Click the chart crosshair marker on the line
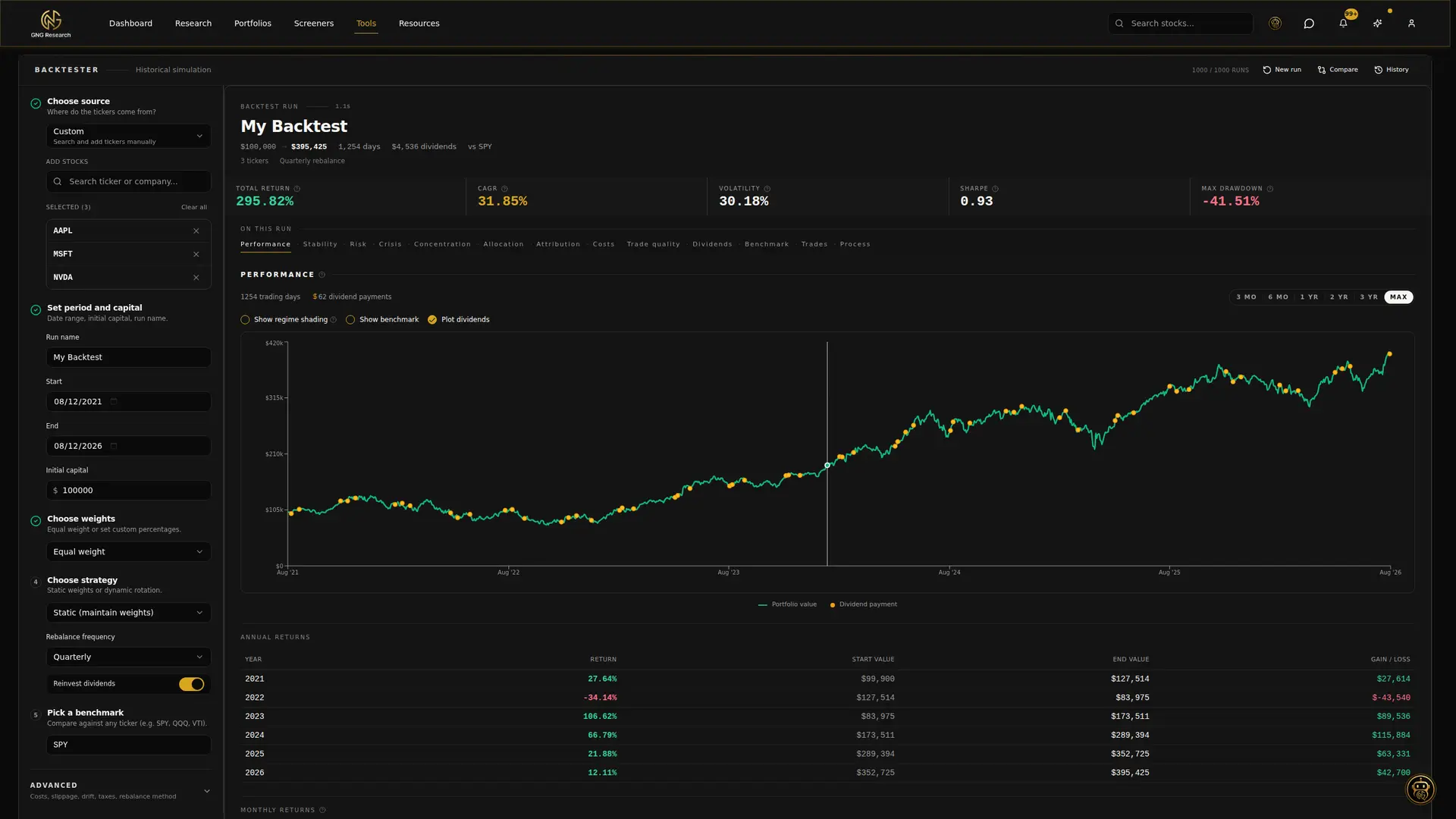 827,466
